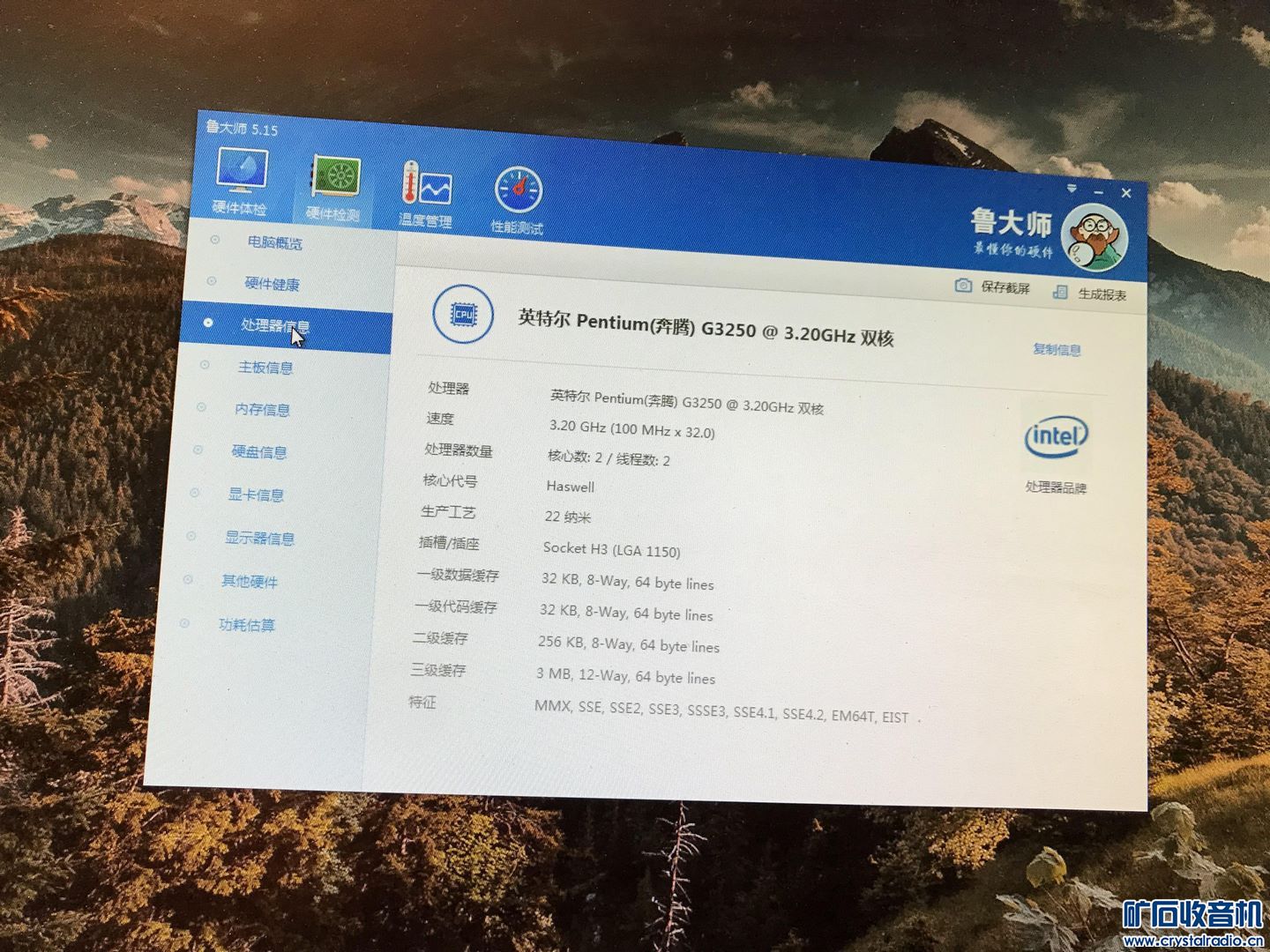This screenshot has height=952, width=1270.
Task: Close the 鲁大师 window
Action: pos(1126,193)
